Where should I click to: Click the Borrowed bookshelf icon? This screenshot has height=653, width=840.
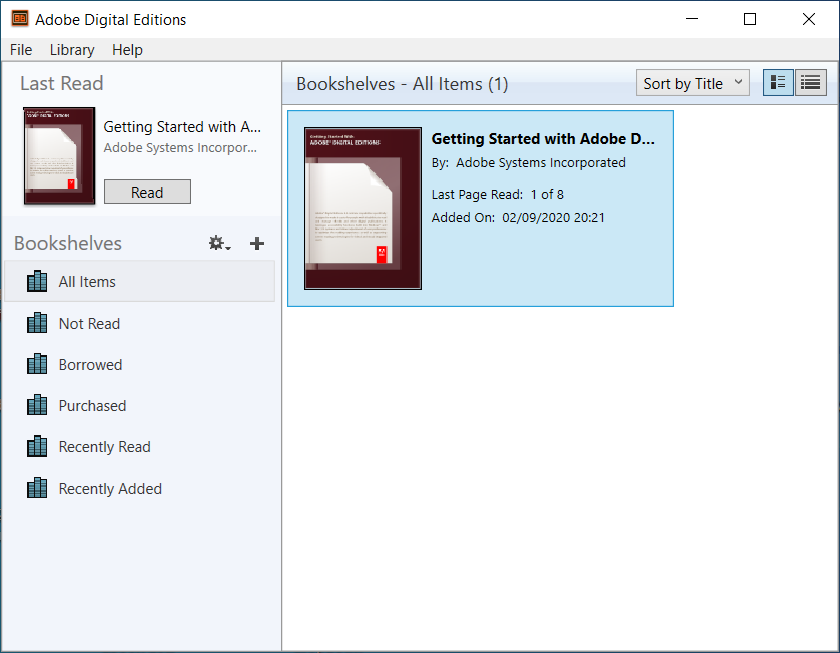pos(37,364)
